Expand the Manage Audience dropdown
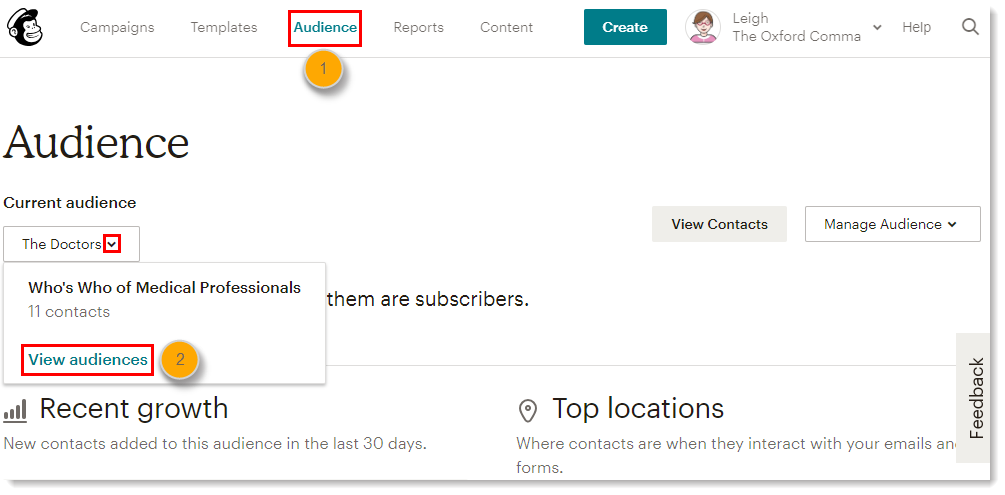Viewport: 1005px width, 495px height. [x=892, y=224]
